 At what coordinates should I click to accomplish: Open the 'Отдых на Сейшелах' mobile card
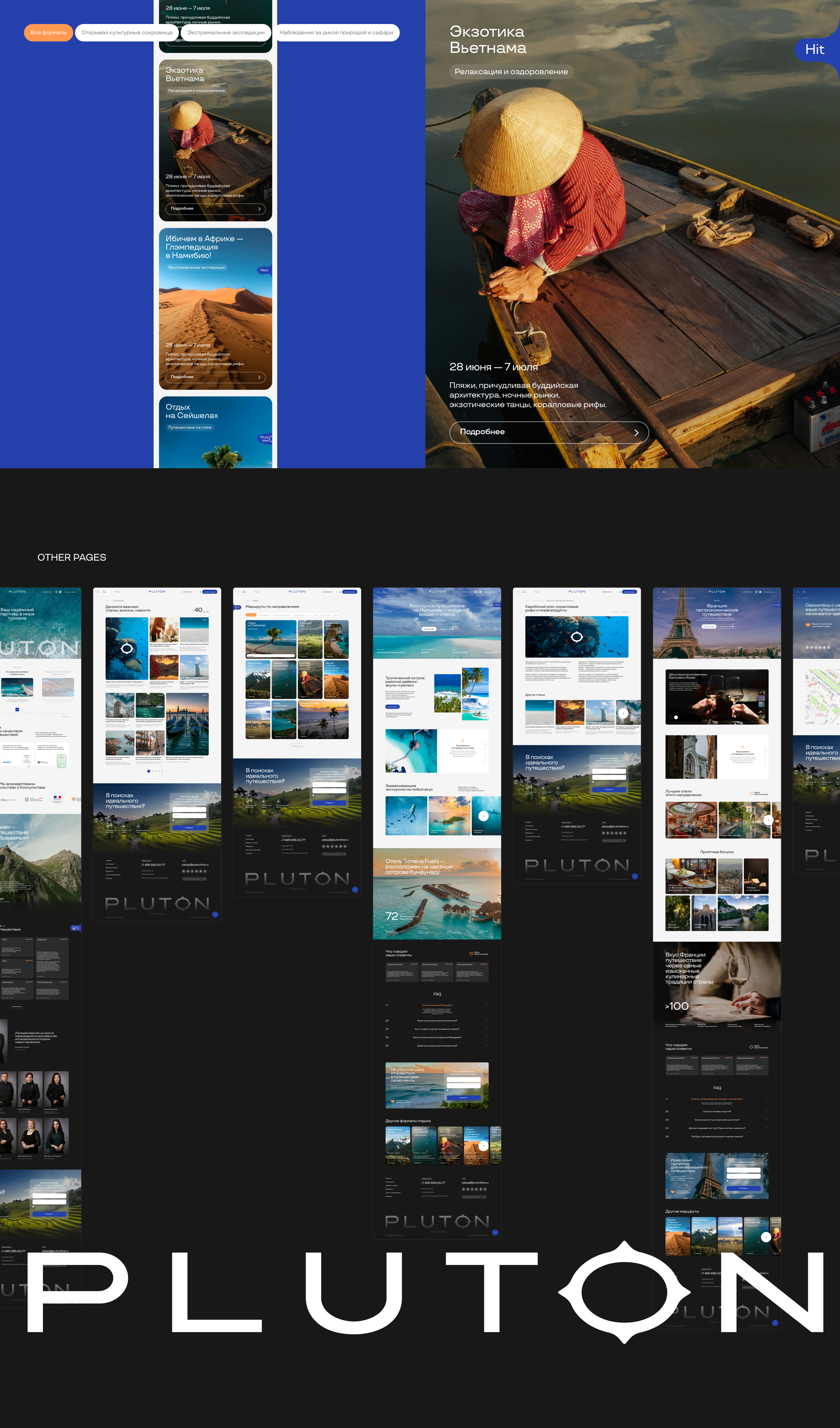click(215, 432)
